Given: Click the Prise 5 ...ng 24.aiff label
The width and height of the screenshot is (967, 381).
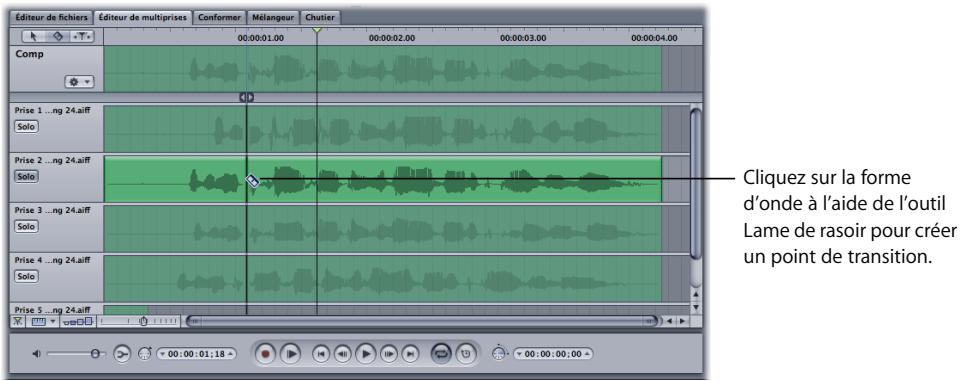Looking at the screenshot, I should (x=52, y=309).
